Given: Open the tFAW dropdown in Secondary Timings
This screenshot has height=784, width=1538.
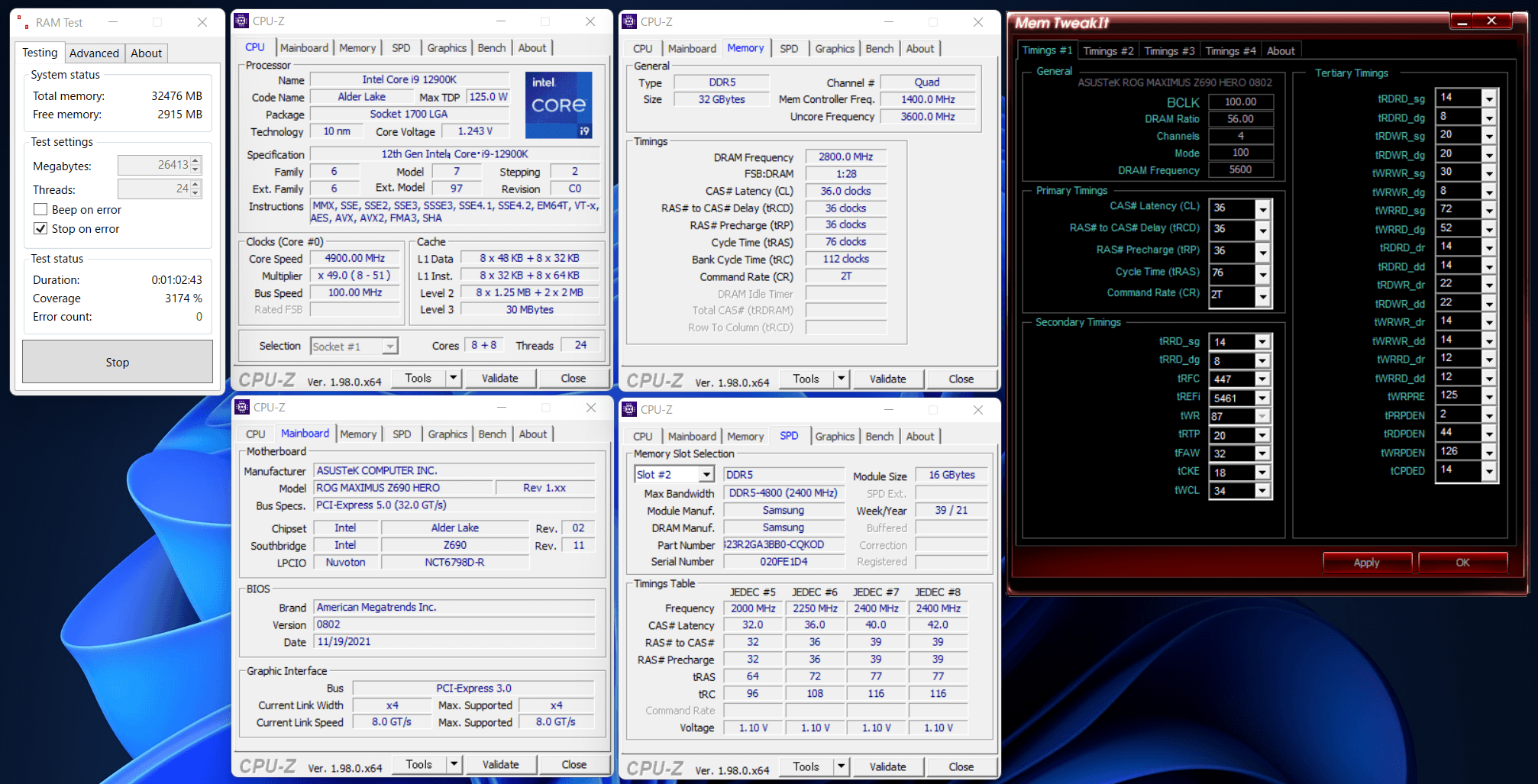Looking at the screenshot, I should click(x=1262, y=453).
